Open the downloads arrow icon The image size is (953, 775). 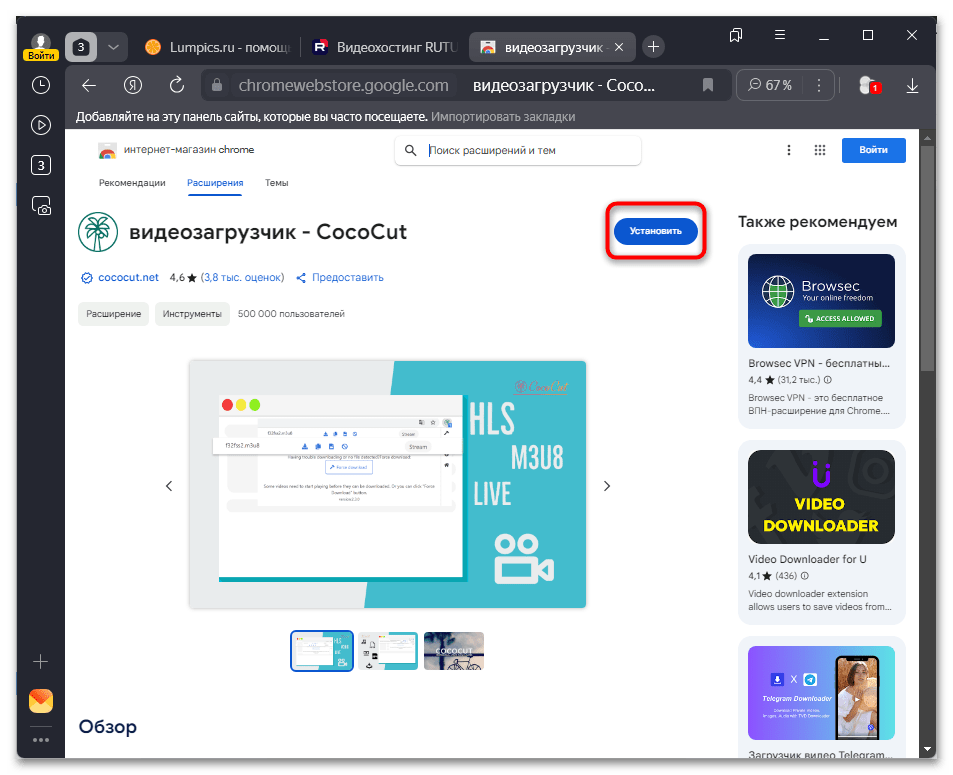tap(912, 86)
